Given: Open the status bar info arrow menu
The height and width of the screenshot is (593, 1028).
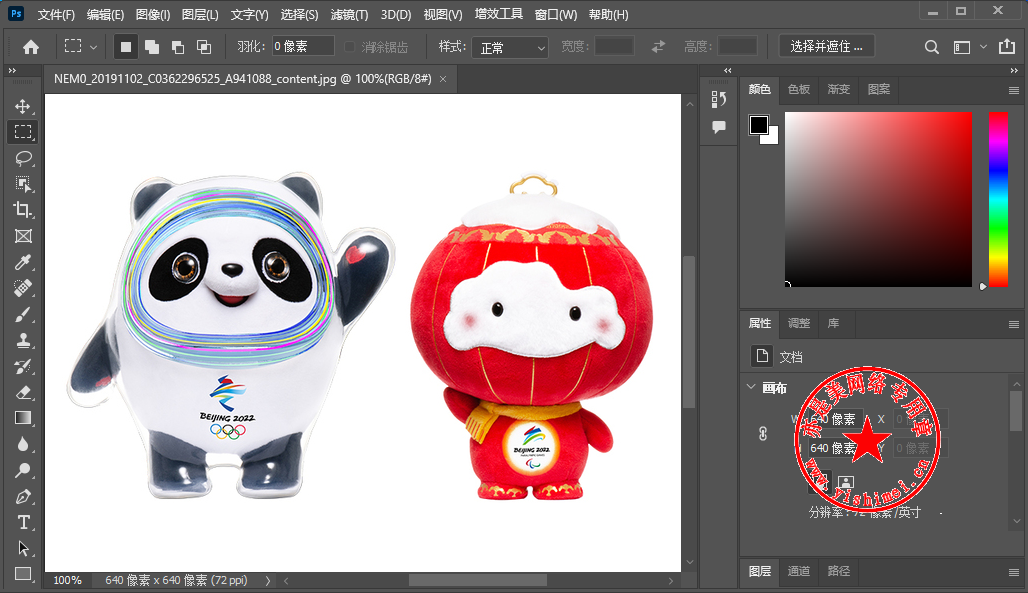Looking at the screenshot, I should tap(267, 581).
